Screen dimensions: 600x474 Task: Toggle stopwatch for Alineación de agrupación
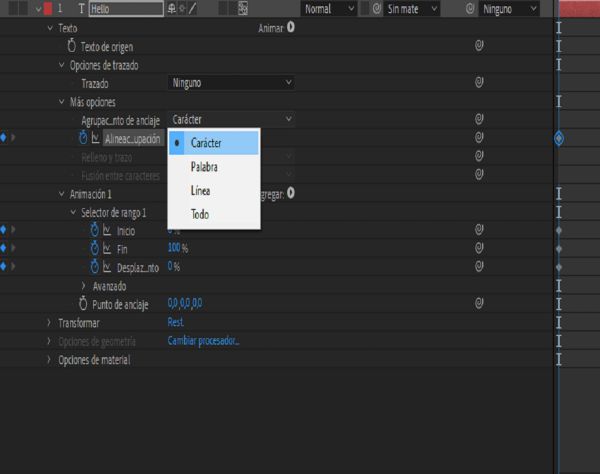pyautogui.click(x=83, y=138)
